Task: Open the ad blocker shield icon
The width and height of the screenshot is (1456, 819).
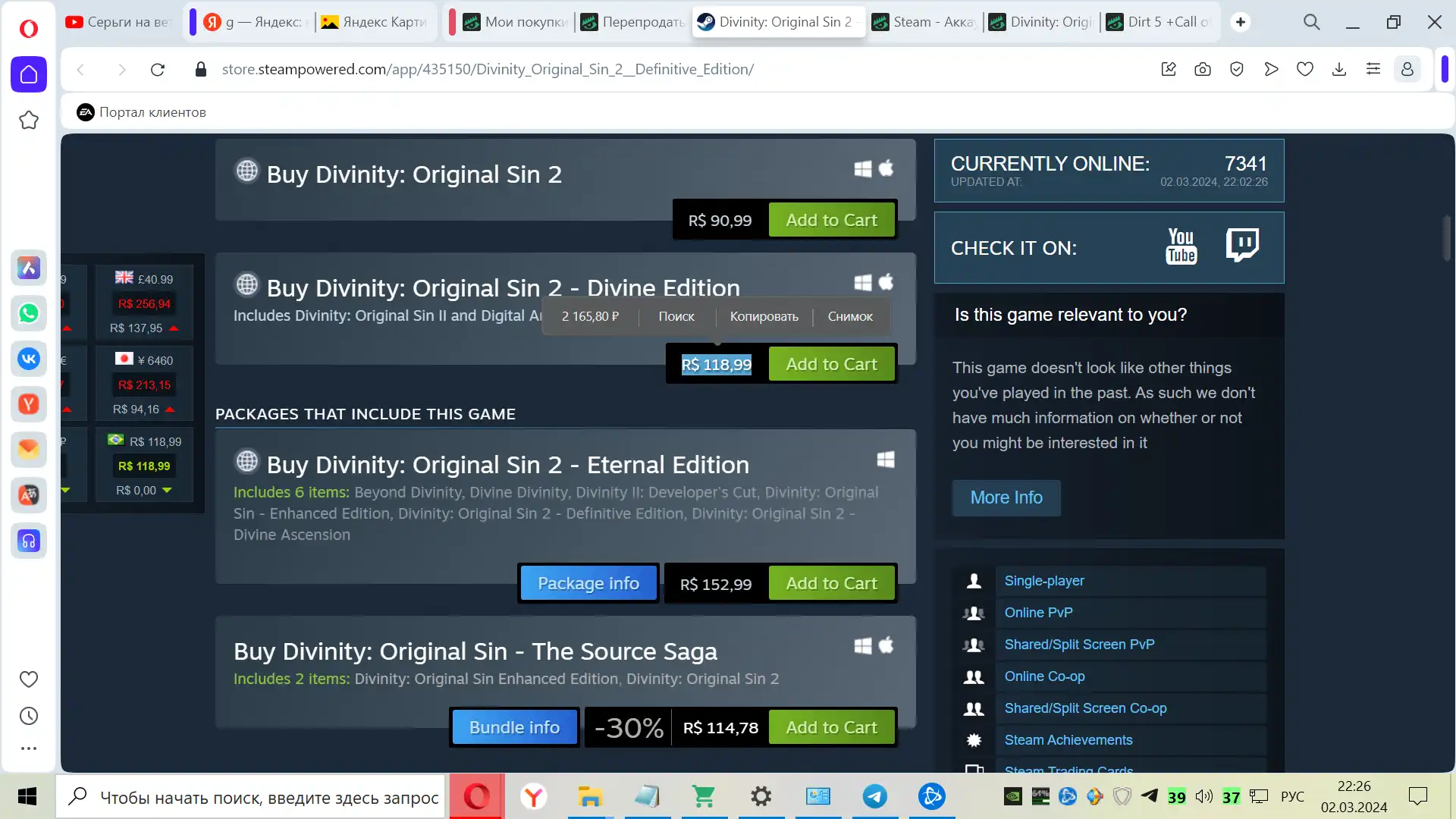Action: tap(1237, 70)
